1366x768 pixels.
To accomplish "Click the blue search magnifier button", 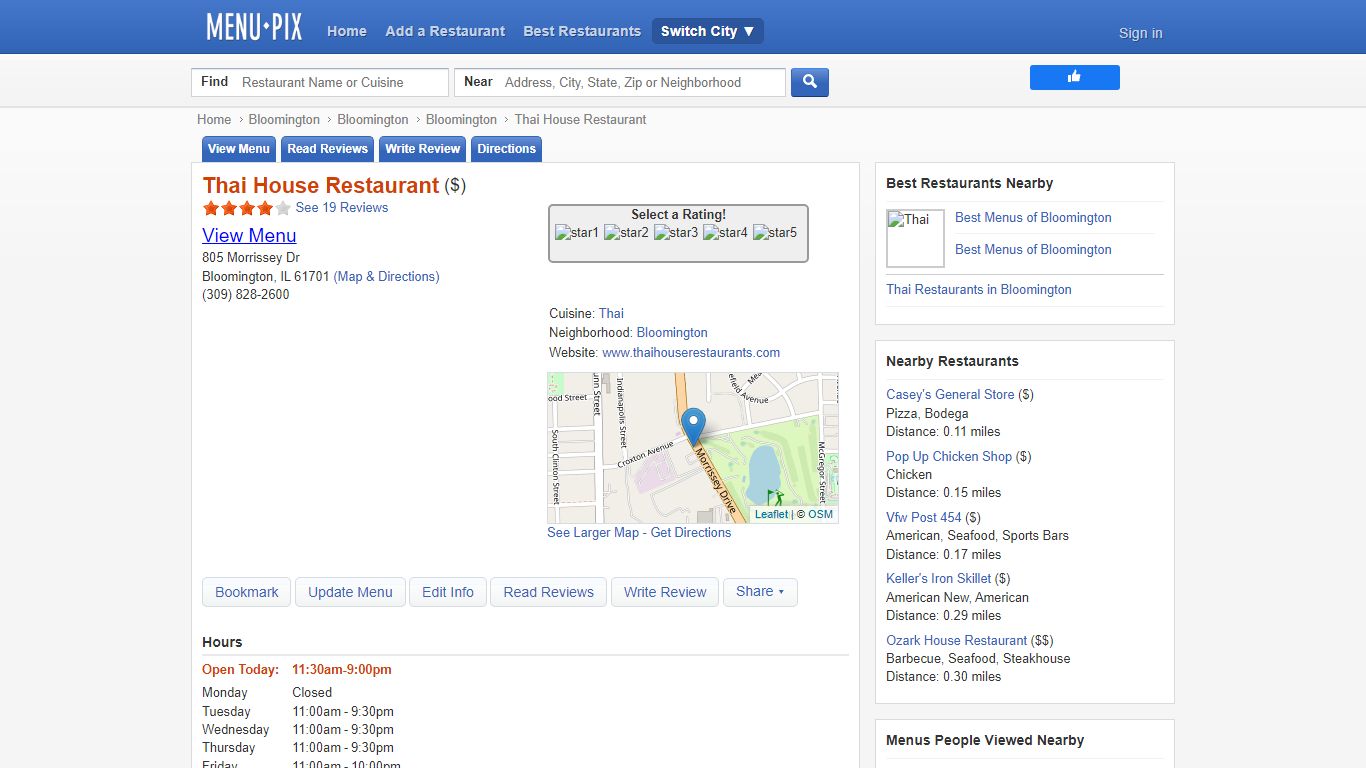I will coord(810,82).
